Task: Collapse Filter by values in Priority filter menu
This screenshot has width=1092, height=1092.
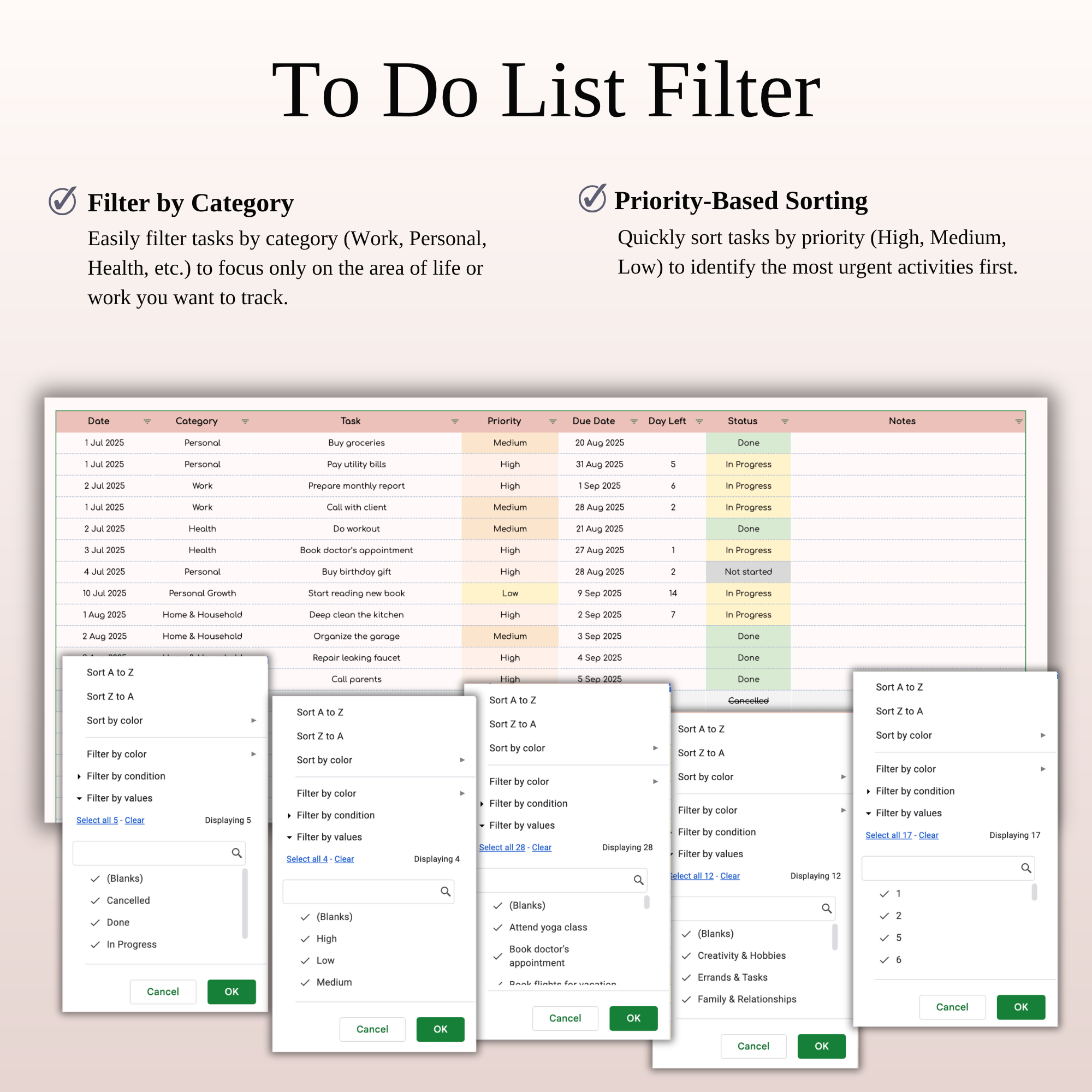Action: click(329, 837)
